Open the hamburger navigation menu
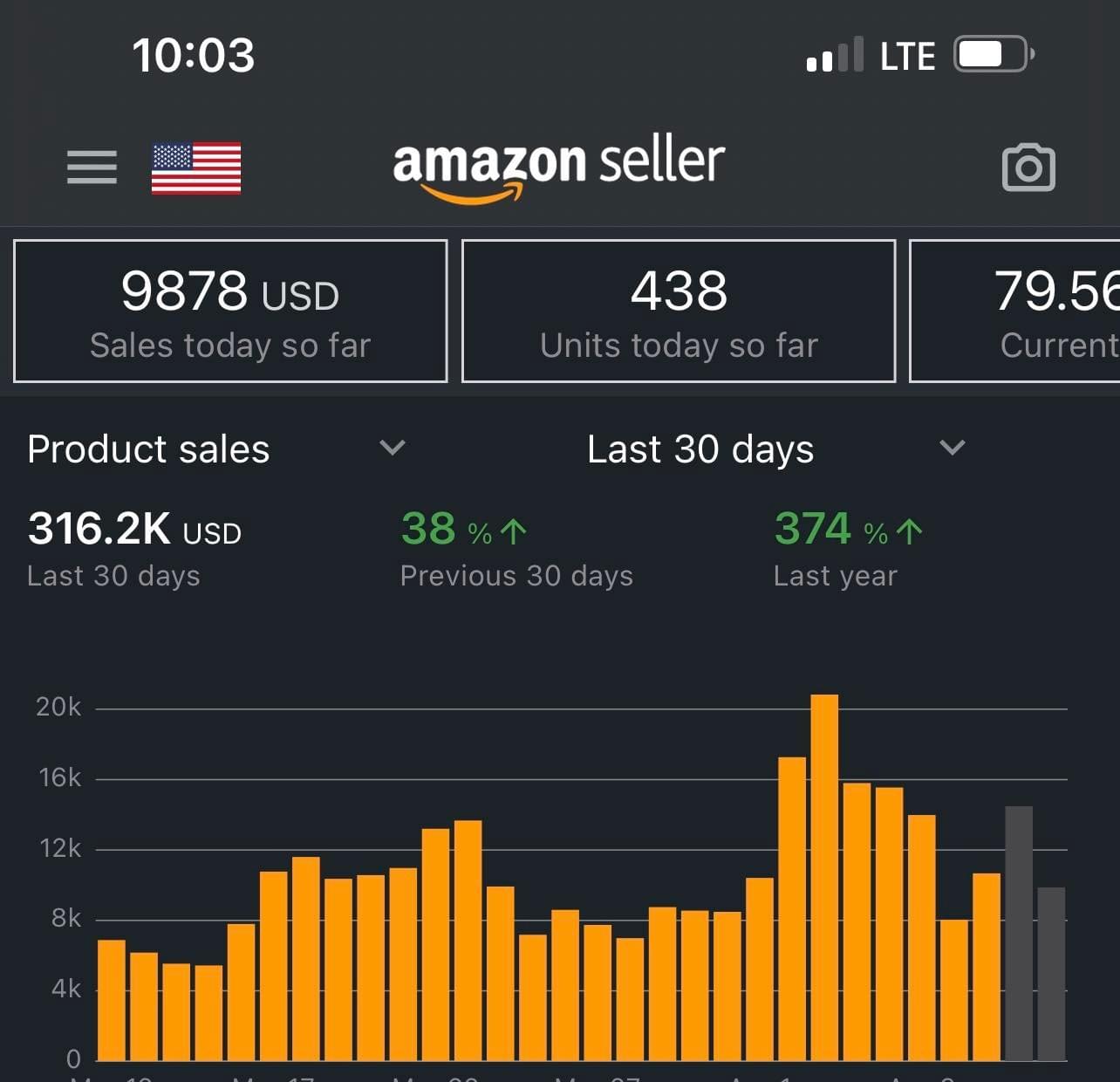Viewport: 1120px width, 1082px height. coord(92,167)
